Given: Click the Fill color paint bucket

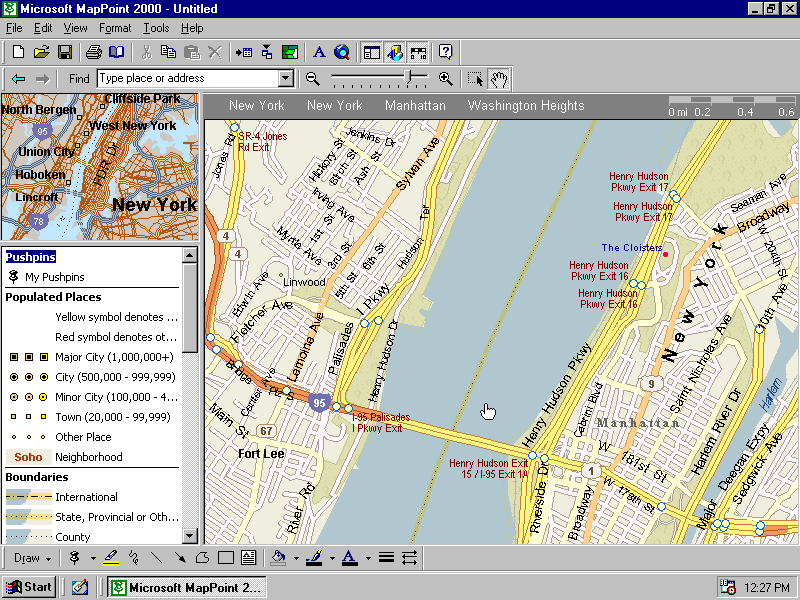Looking at the screenshot, I should point(278,558).
